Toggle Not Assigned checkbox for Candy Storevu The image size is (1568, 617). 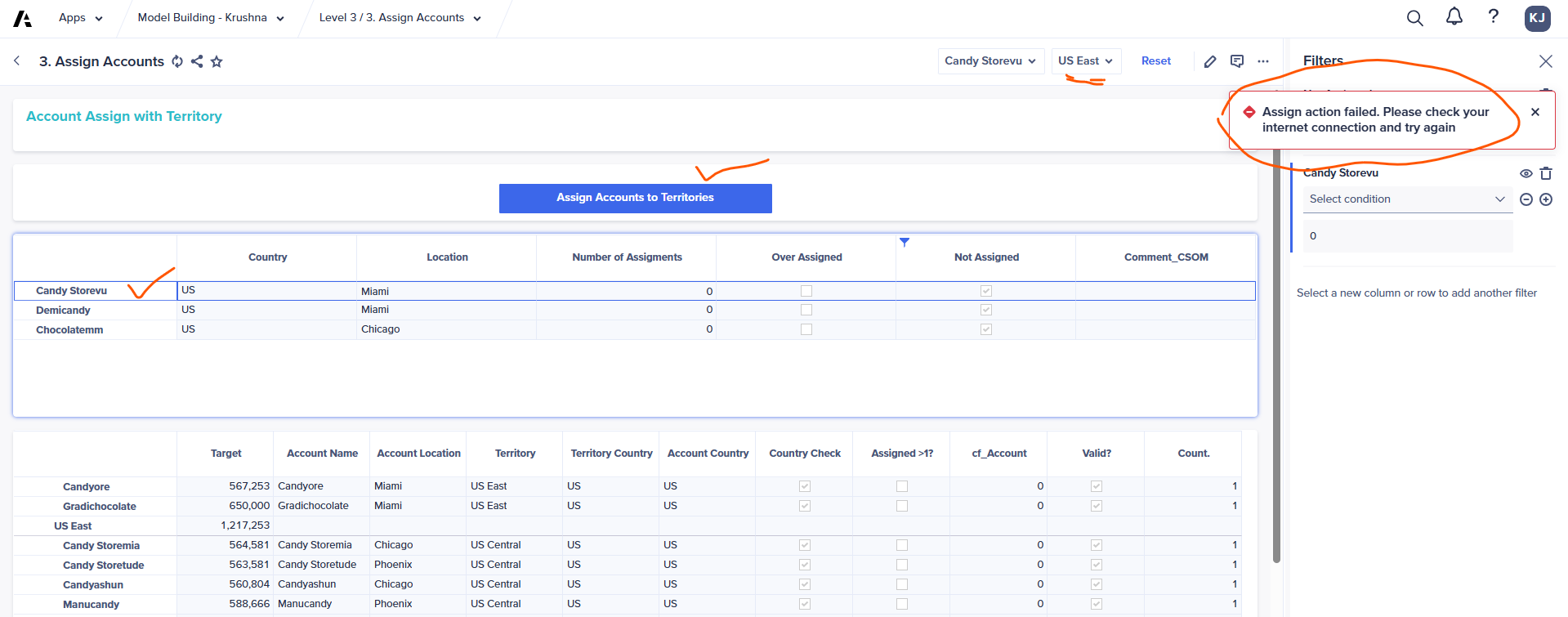tap(986, 291)
